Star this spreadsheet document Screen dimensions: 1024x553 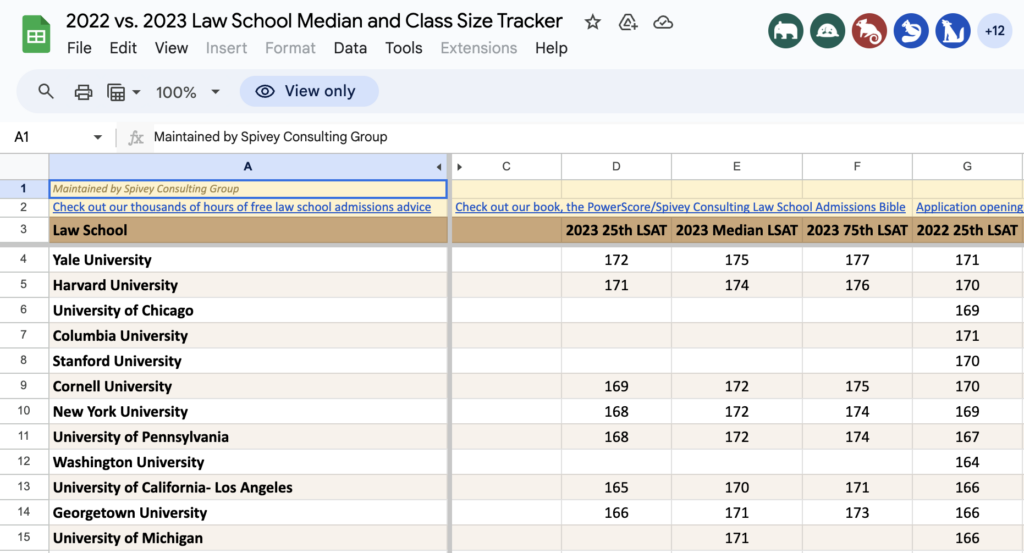click(x=592, y=23)
